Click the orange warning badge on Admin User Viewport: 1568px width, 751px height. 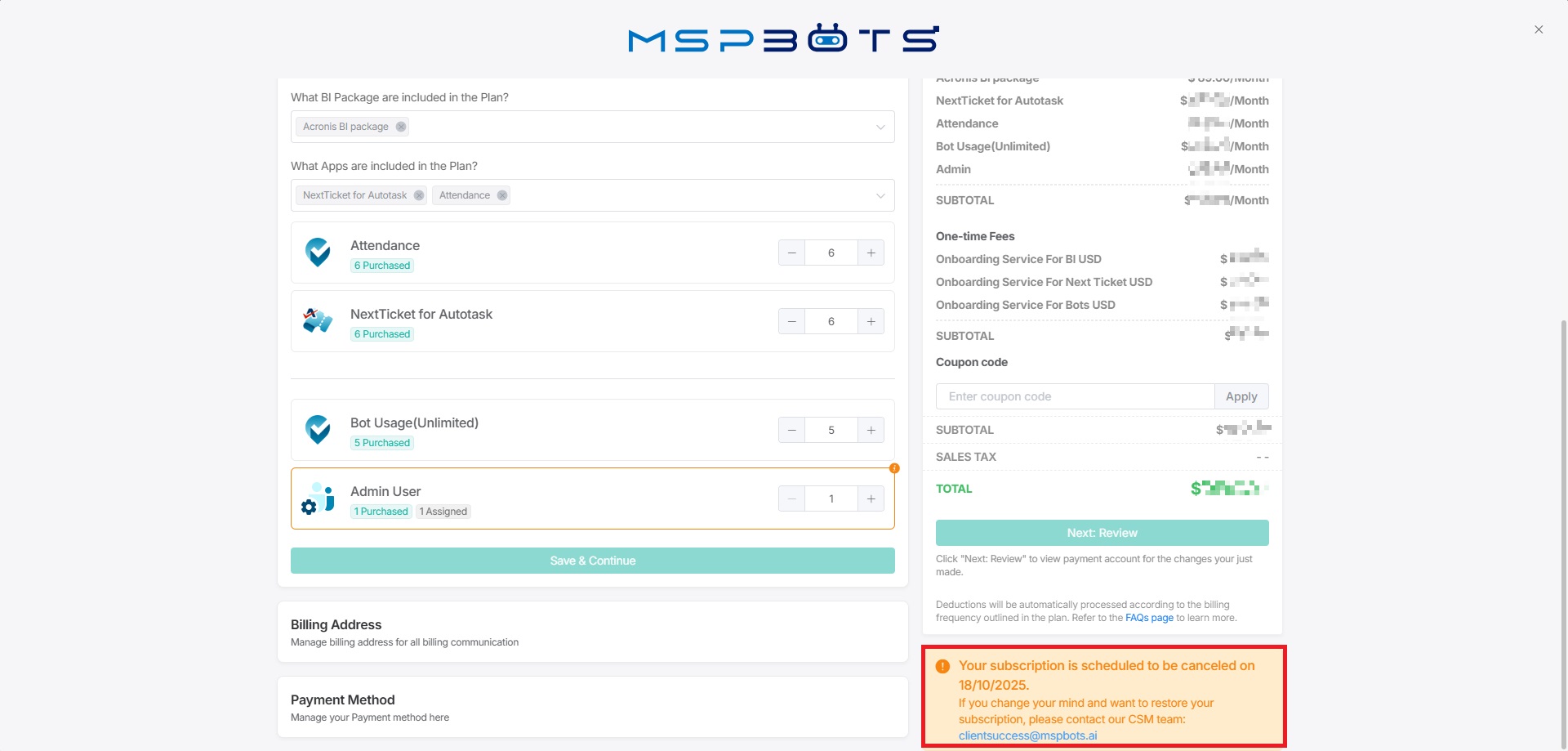click(894, 468)
